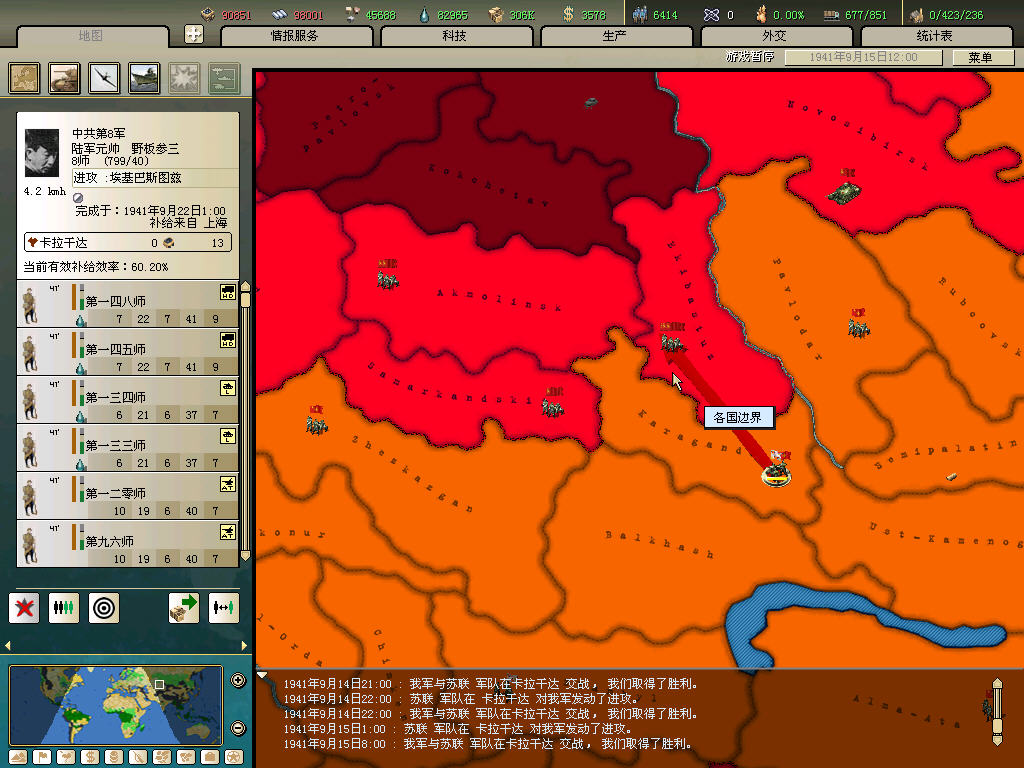
Task: Click the commander portrait of 野板参三
Action: pyautogui.click(x=42, y=153)
